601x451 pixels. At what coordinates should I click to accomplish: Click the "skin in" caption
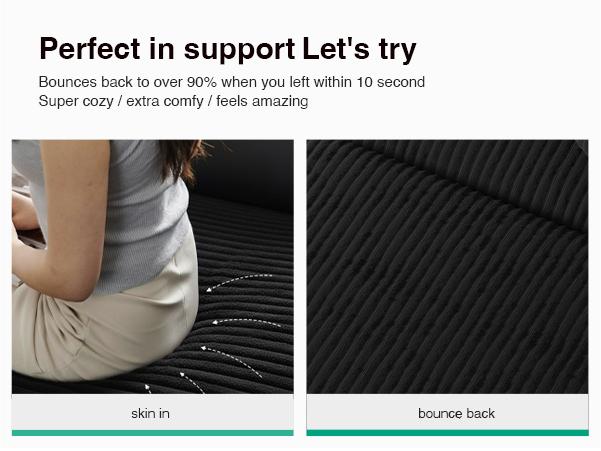(150, 413)
